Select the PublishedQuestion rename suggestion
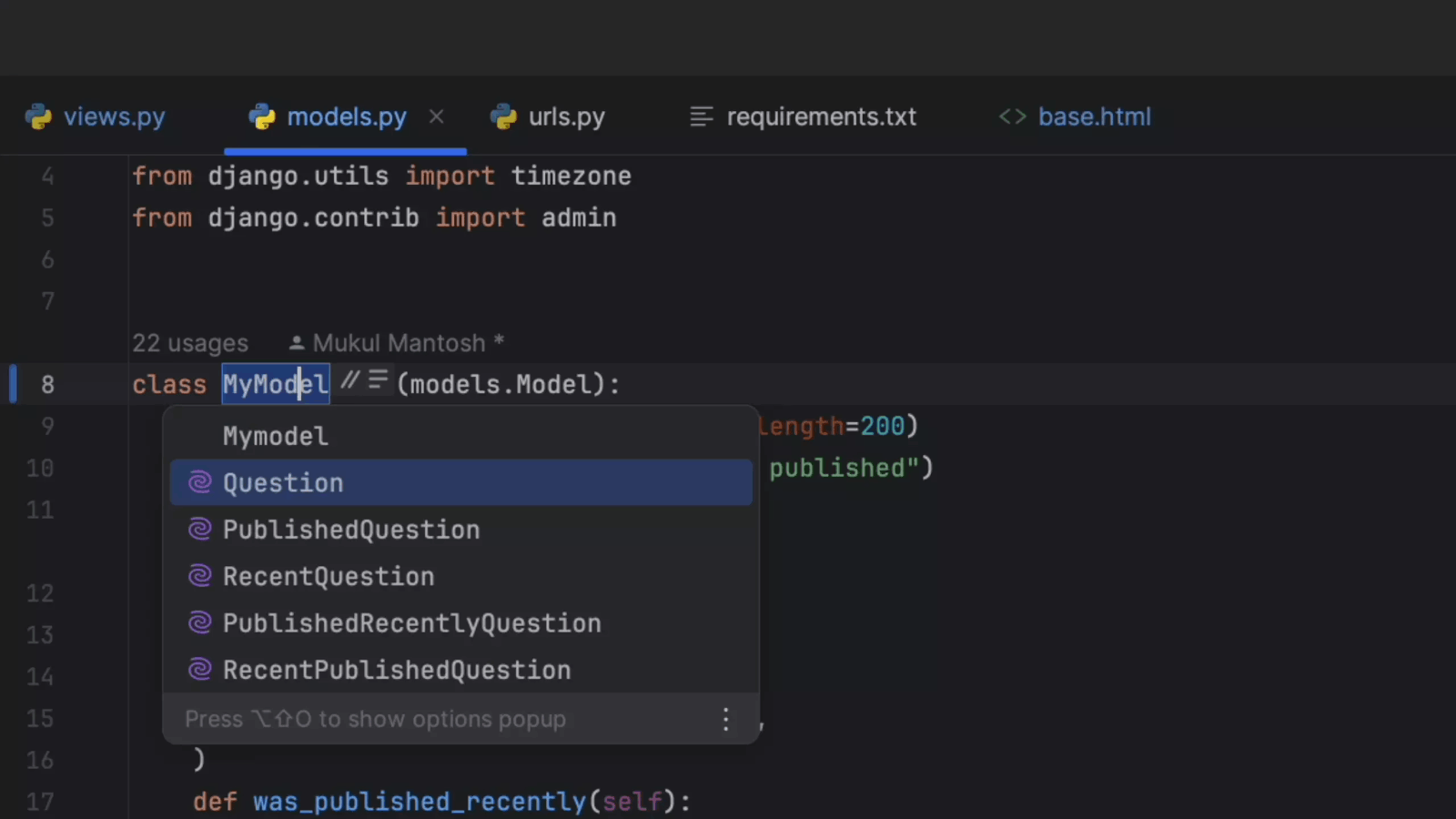The height and width of the screenshot is (819, 1456). point(351,529)
